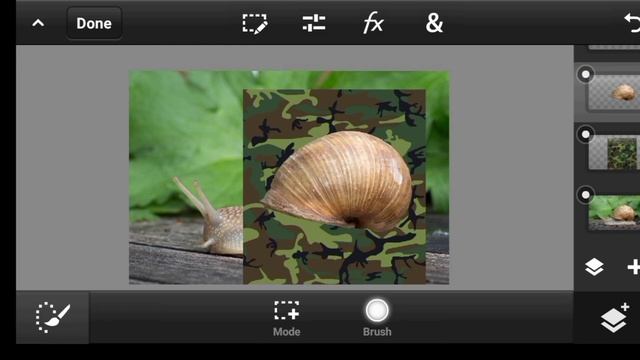Select the camouflage pattern layer thumbnail
640x360 pixels.
point(614,153)
